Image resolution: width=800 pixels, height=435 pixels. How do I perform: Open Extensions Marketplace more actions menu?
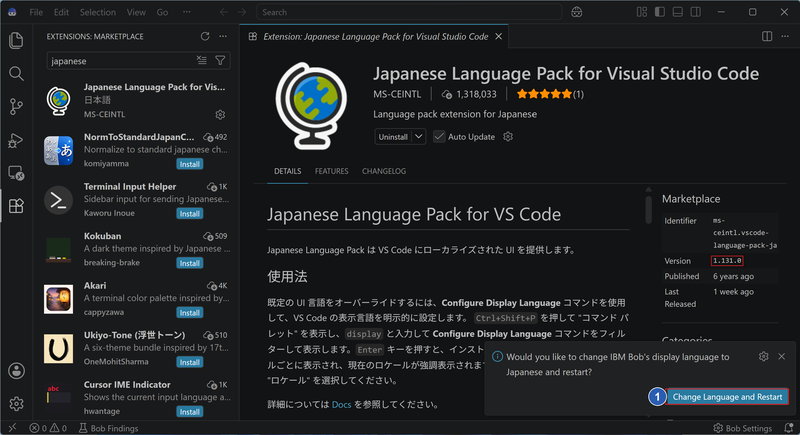[x=223, y=36]
